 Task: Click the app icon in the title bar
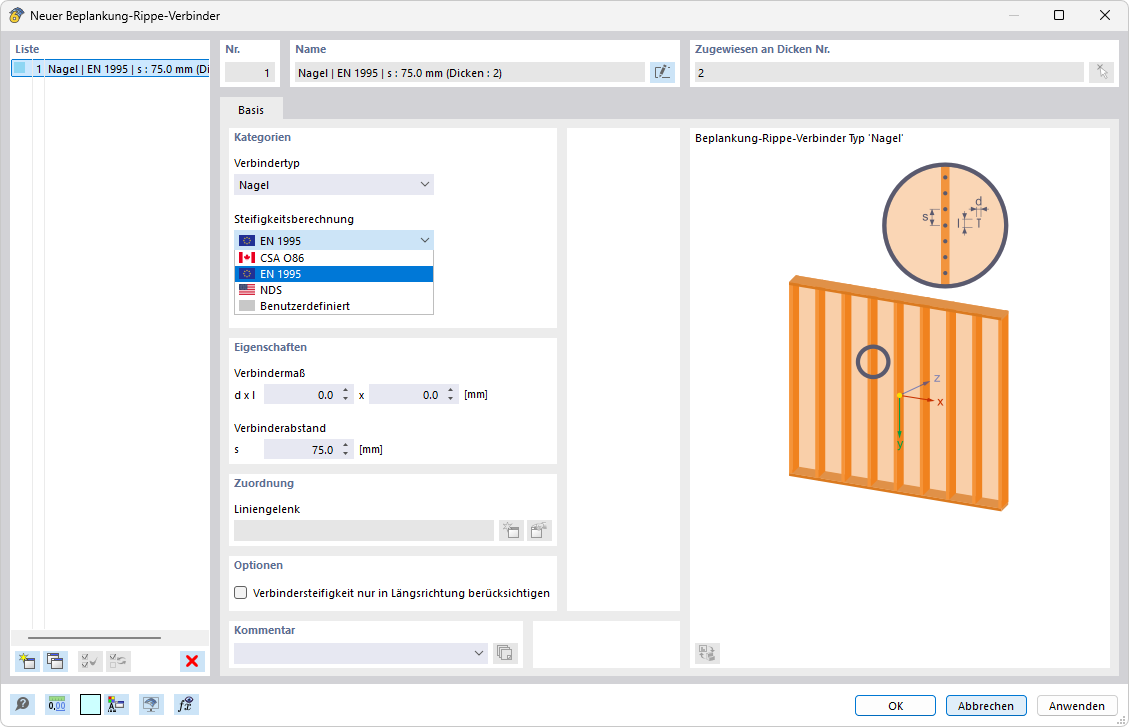[x=16, y=15]
